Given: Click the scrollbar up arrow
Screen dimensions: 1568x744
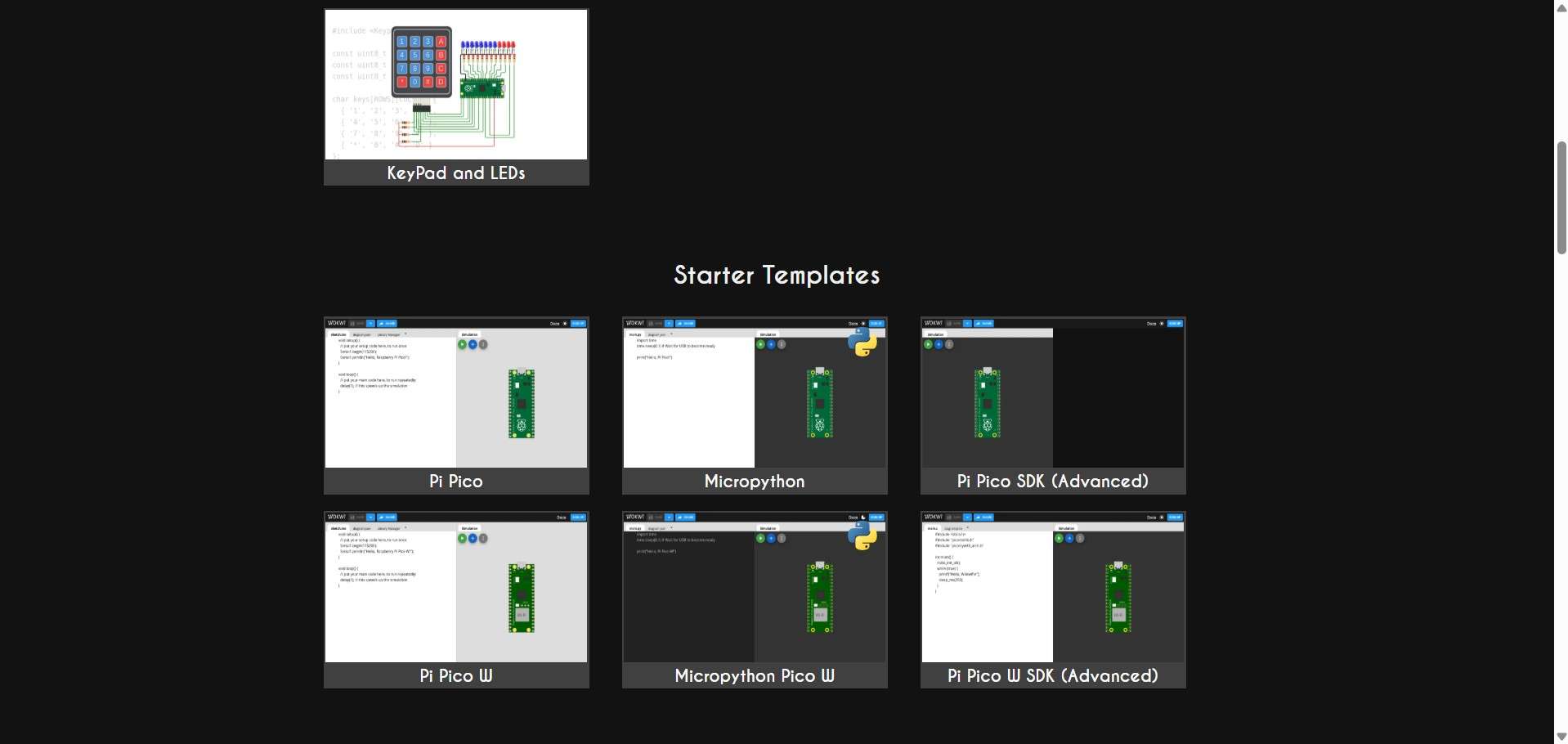Looking at the screenshot, I should [1561, 7].
